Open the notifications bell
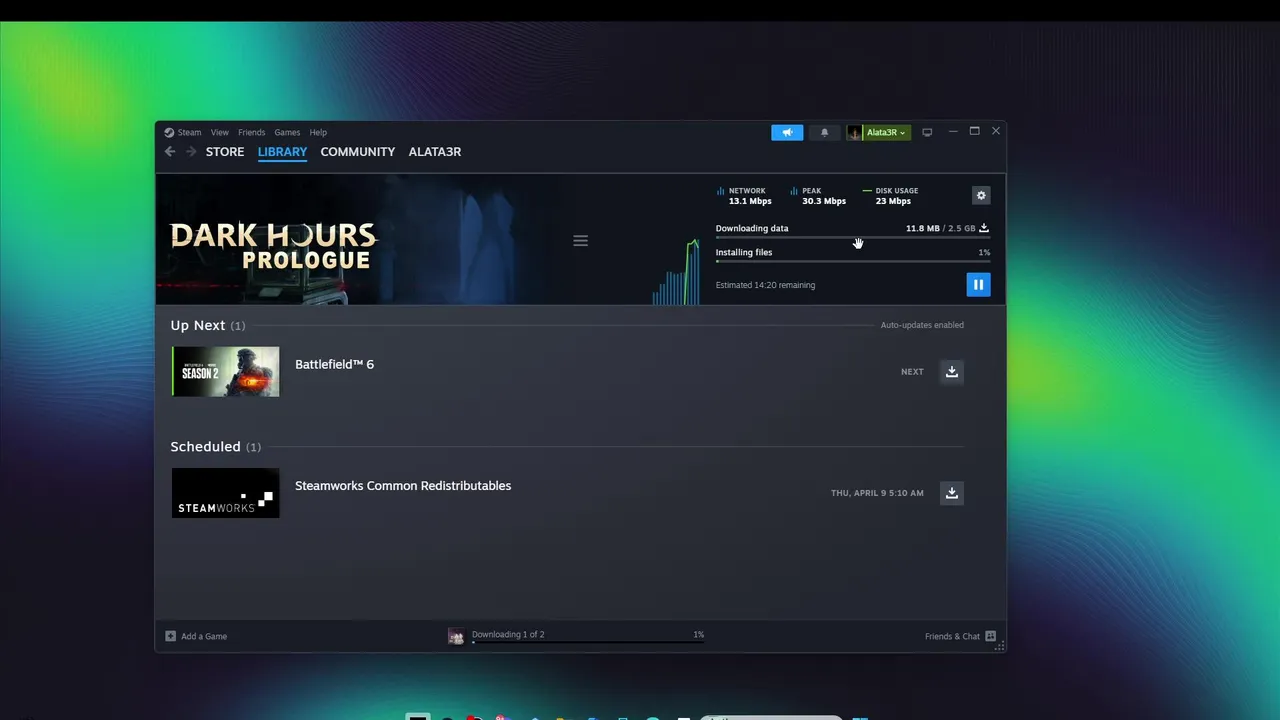The image size is (1280, 720). (x=825, y=132)
